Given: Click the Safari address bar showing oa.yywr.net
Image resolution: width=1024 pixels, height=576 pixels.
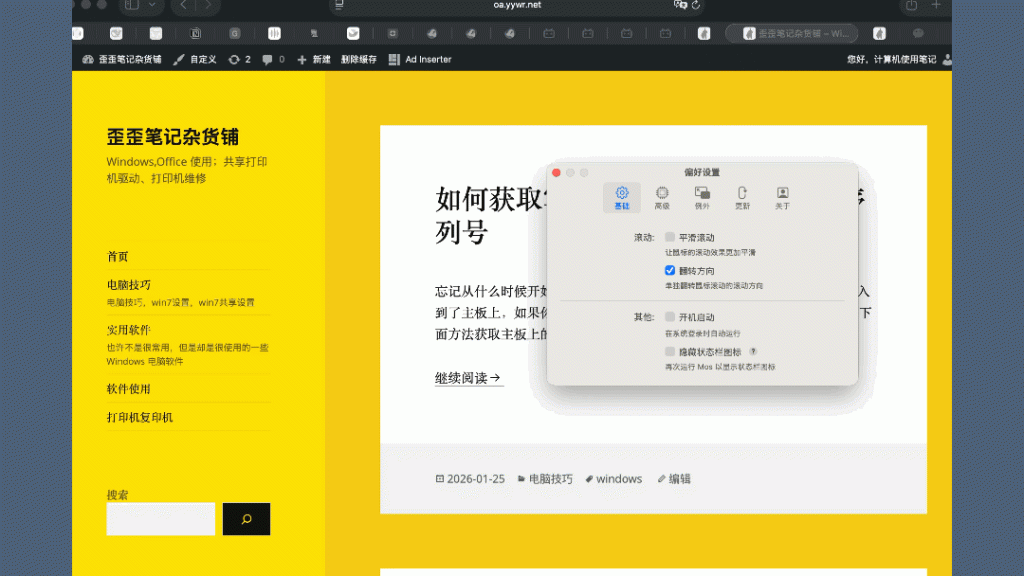Looking at the screenshot, I should [517, 6].
